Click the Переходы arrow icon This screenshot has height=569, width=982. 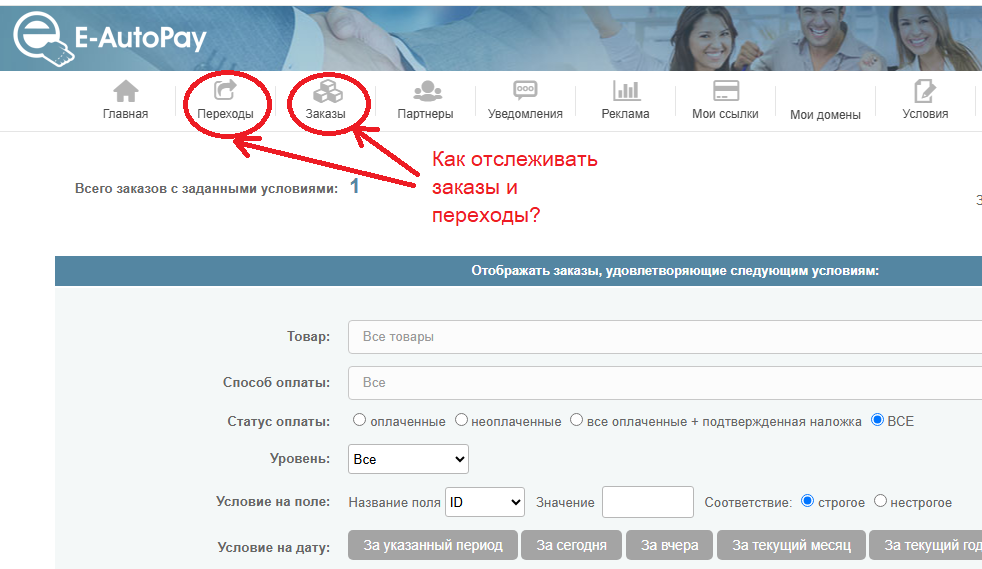[225, 91]
